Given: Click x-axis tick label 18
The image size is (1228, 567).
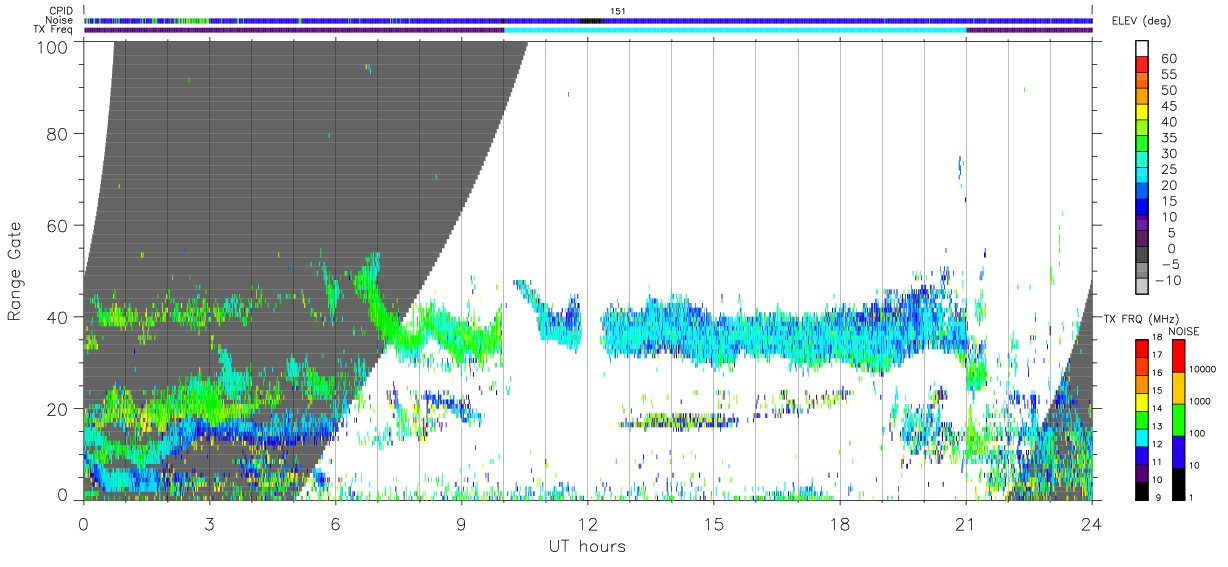Looking at the screenshot, I should pos(840,523).
